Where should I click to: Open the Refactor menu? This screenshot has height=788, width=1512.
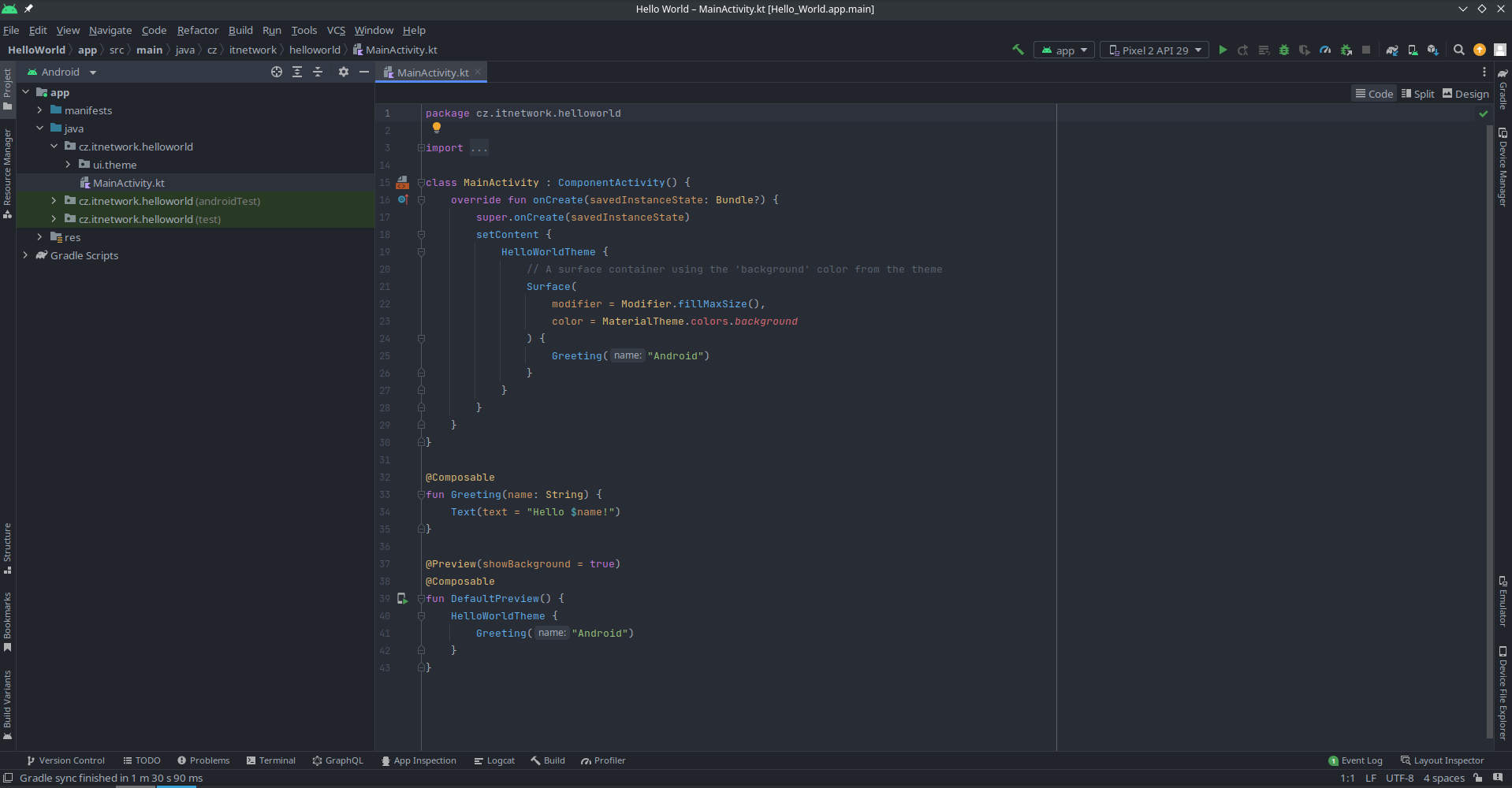pos(197,30)
